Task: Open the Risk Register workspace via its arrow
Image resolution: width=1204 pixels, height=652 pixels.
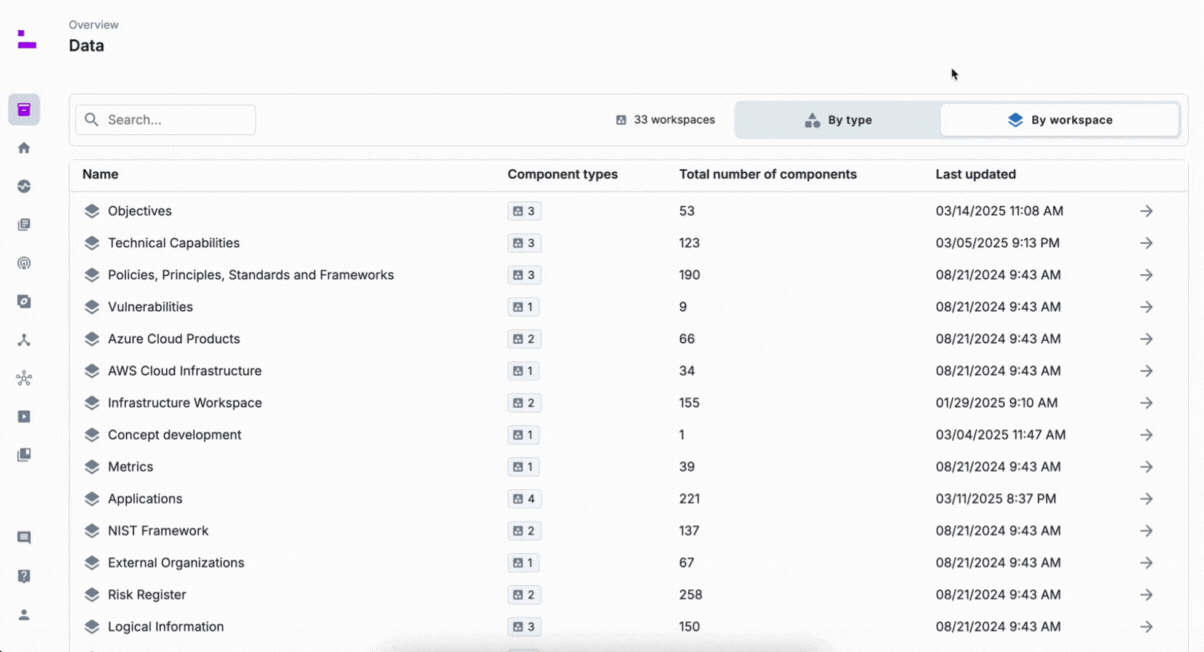Action: click(x=1145, y=595)
